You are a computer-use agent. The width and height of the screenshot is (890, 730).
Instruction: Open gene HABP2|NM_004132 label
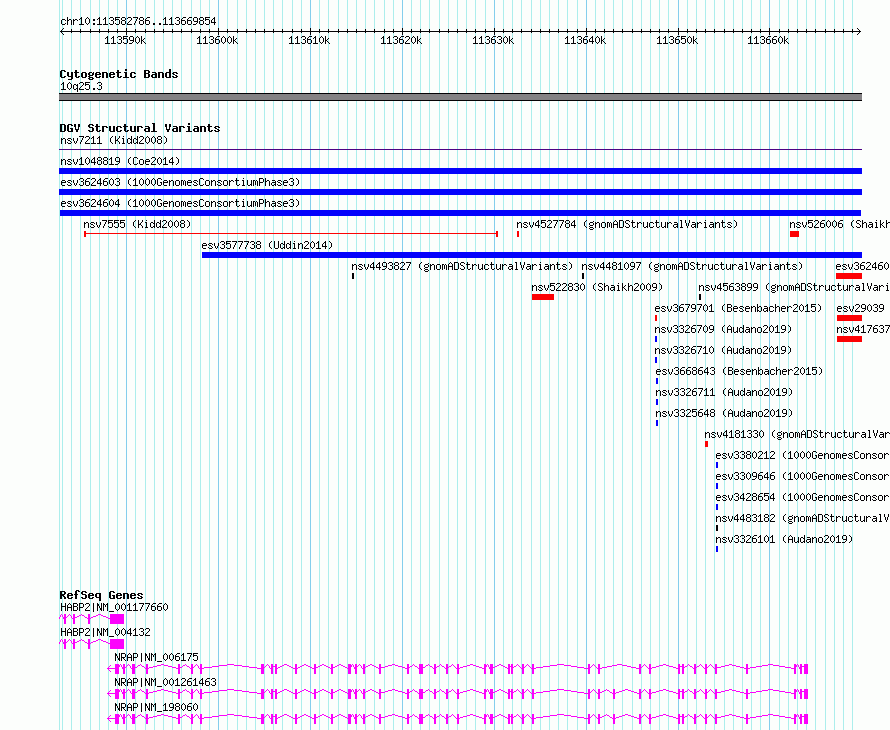click(x=105, y=632)
